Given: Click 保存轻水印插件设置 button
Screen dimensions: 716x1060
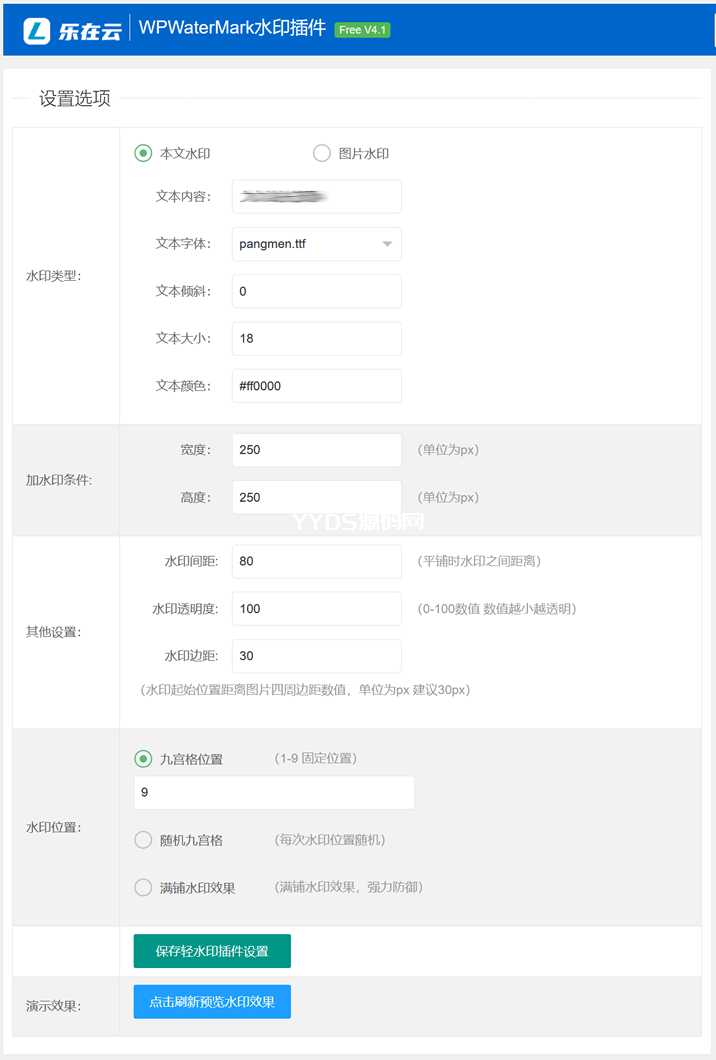Looking at the screenshot, I should coord(212,951).
